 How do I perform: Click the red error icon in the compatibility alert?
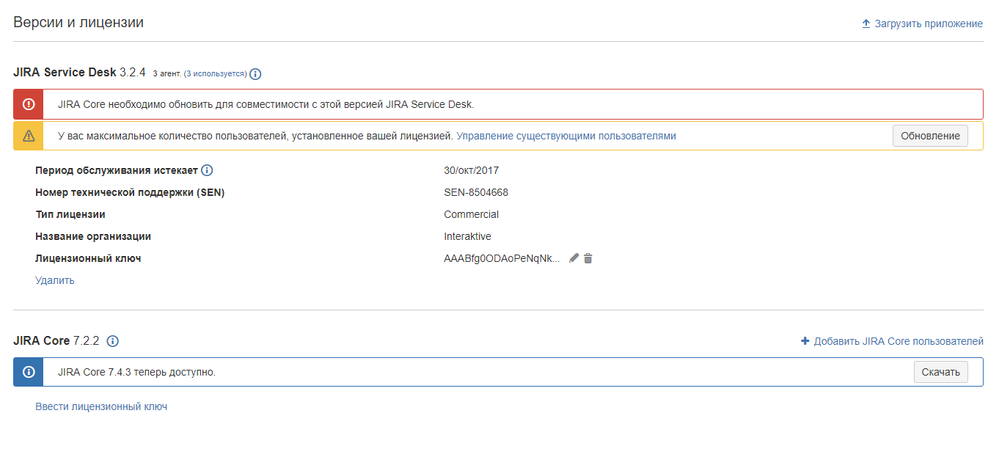(x=28, y=104)
